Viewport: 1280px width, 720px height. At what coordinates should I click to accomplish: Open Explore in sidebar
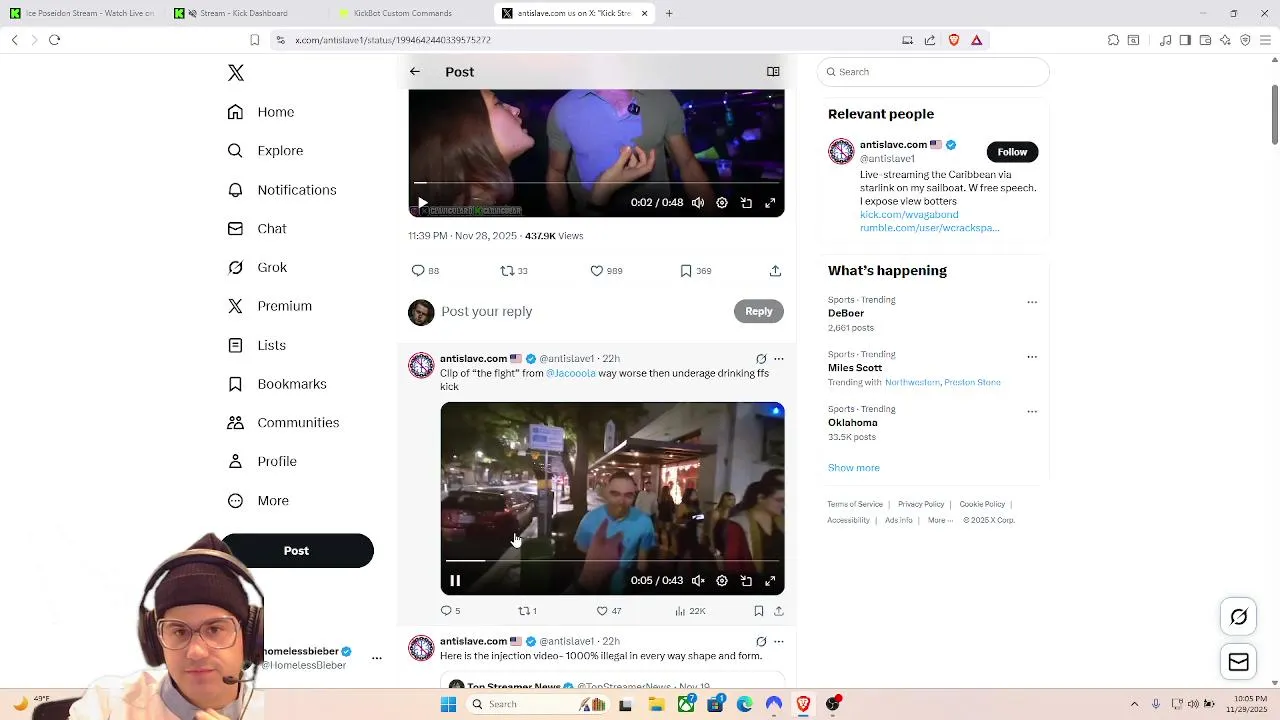tap(266, 151)
